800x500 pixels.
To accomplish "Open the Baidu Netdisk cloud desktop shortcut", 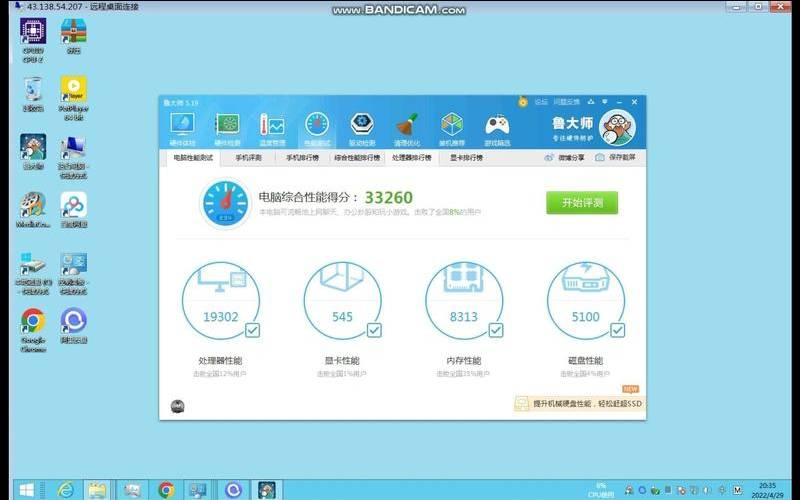I will coord(73,210).
